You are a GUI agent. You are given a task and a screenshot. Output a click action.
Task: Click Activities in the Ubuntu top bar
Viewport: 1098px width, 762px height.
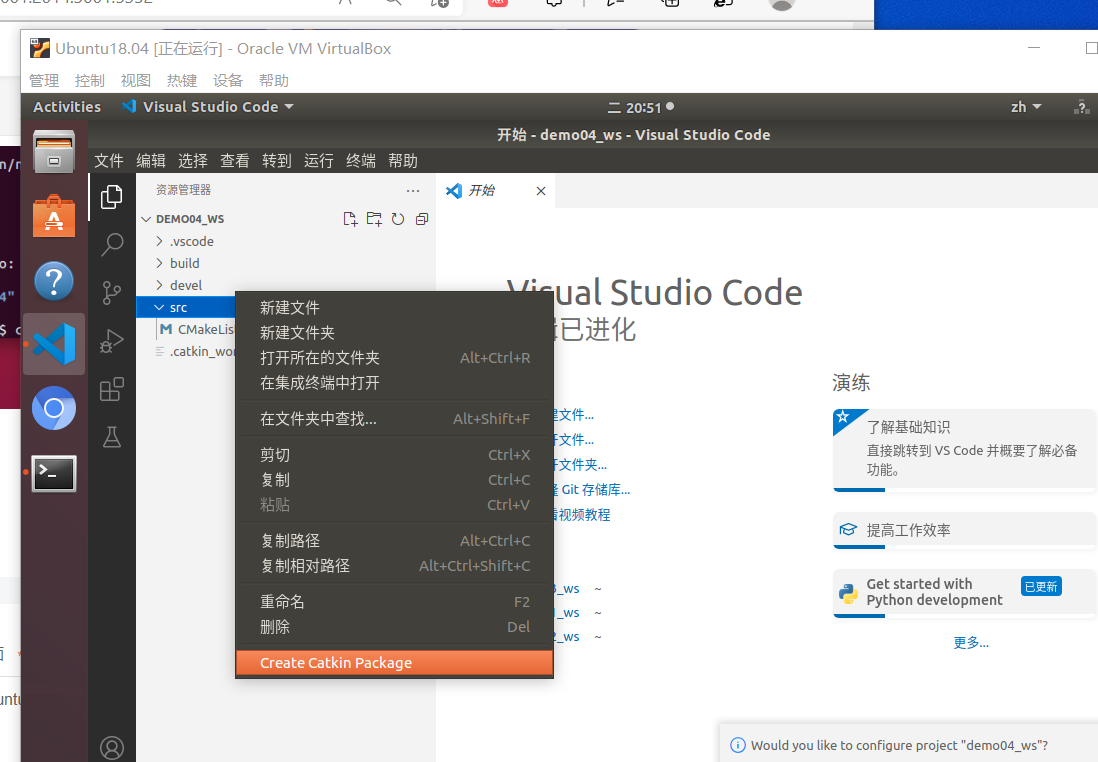click(67, 107)
